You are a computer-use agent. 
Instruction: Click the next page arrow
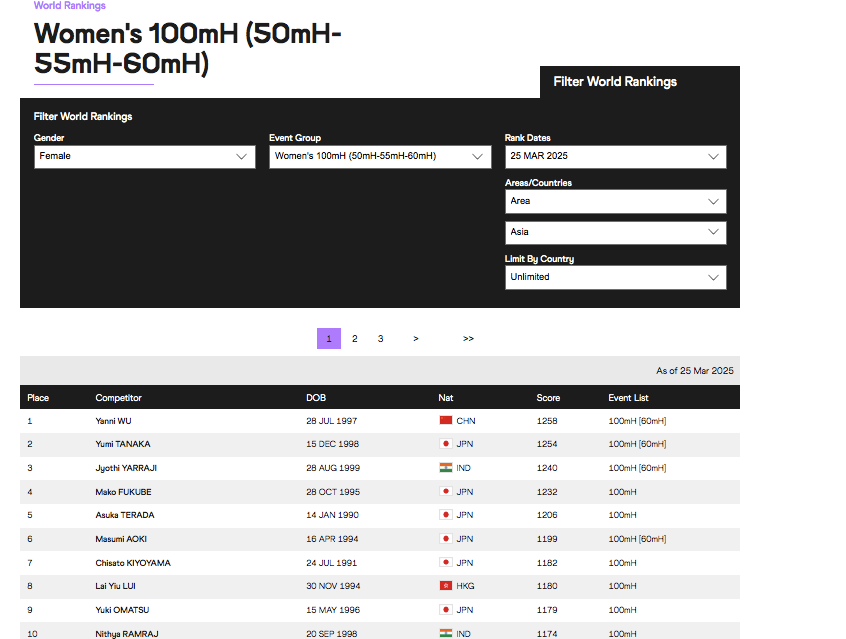tap(415, 339)
